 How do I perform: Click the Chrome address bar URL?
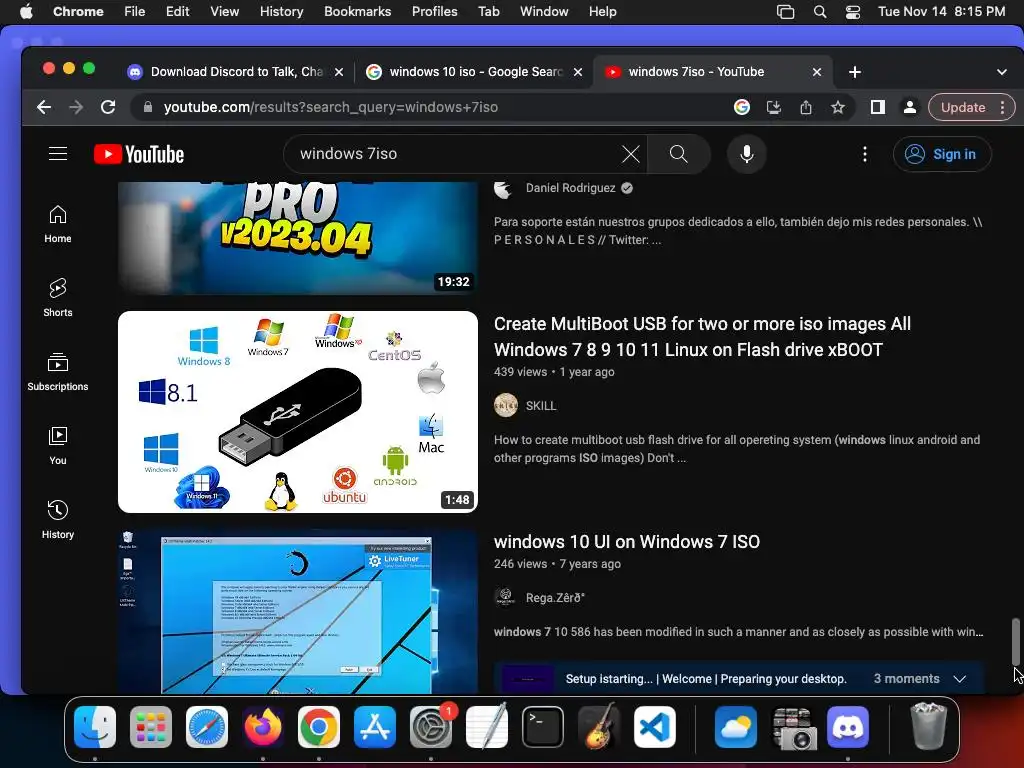[x=330, y=107]
